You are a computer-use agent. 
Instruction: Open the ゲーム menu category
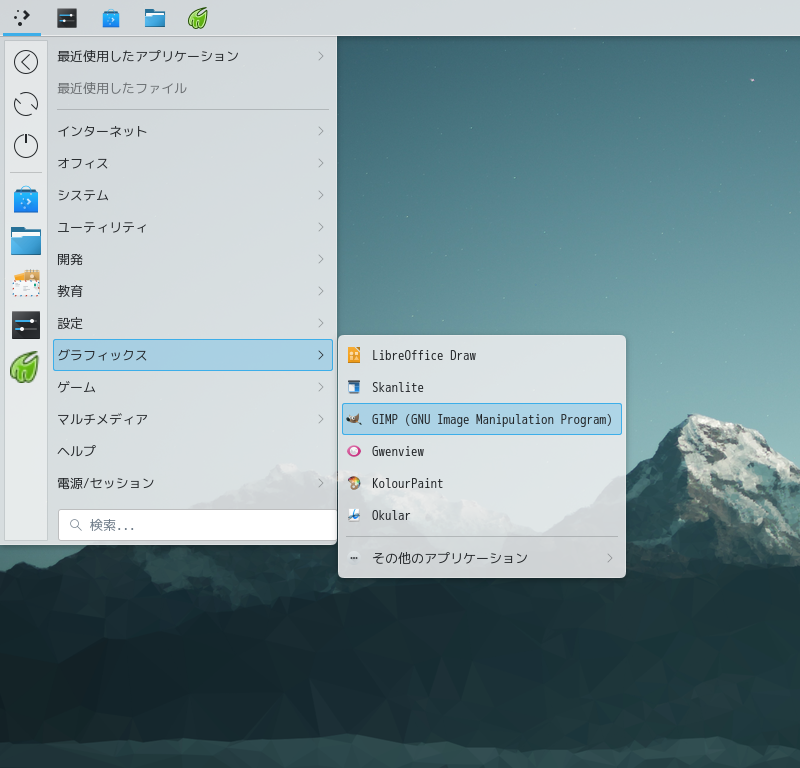pyautogui.click(x=193, y=387)
